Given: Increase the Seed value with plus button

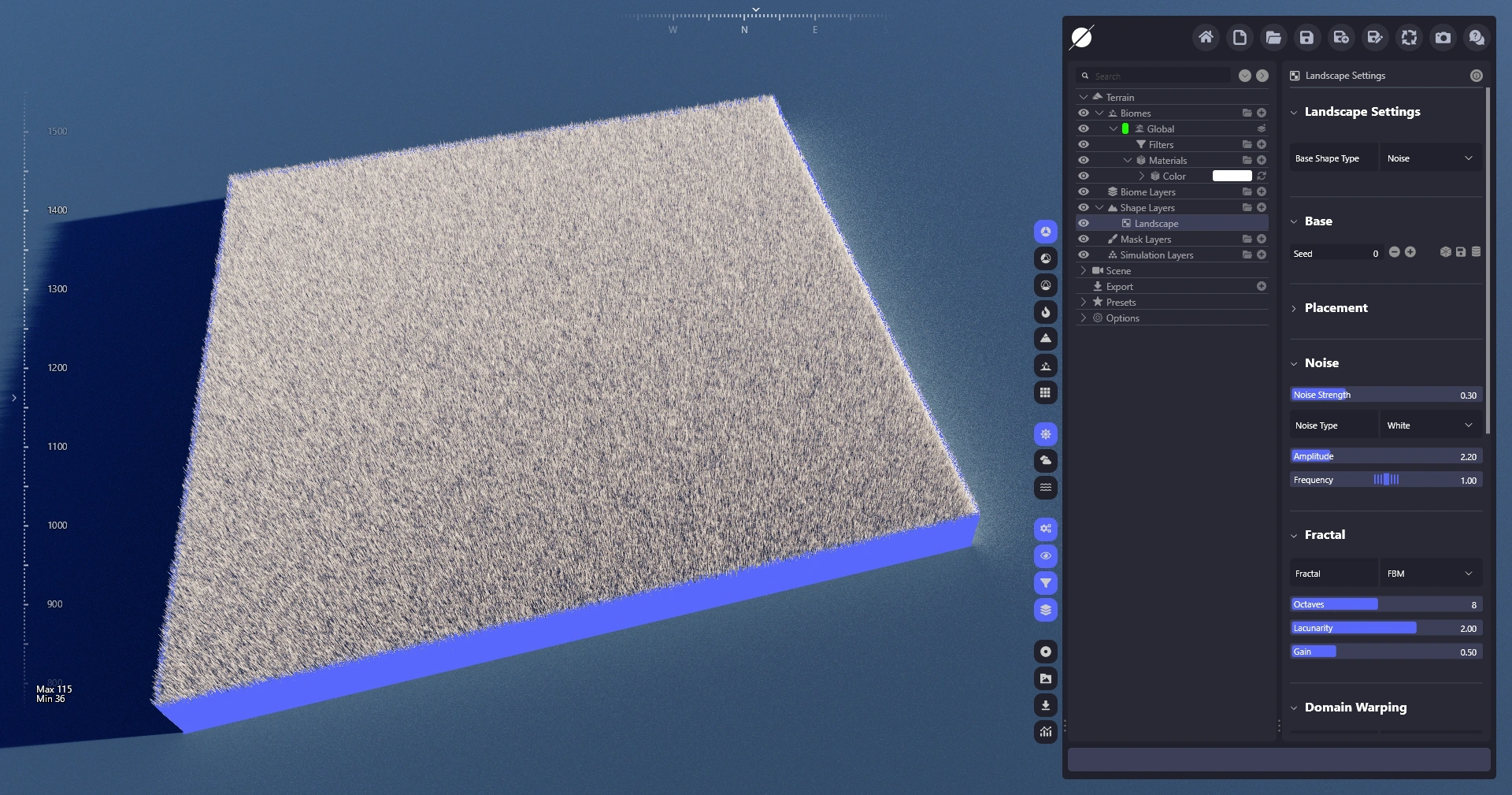Looking at the screenshot, I should tap(1410, 252).
